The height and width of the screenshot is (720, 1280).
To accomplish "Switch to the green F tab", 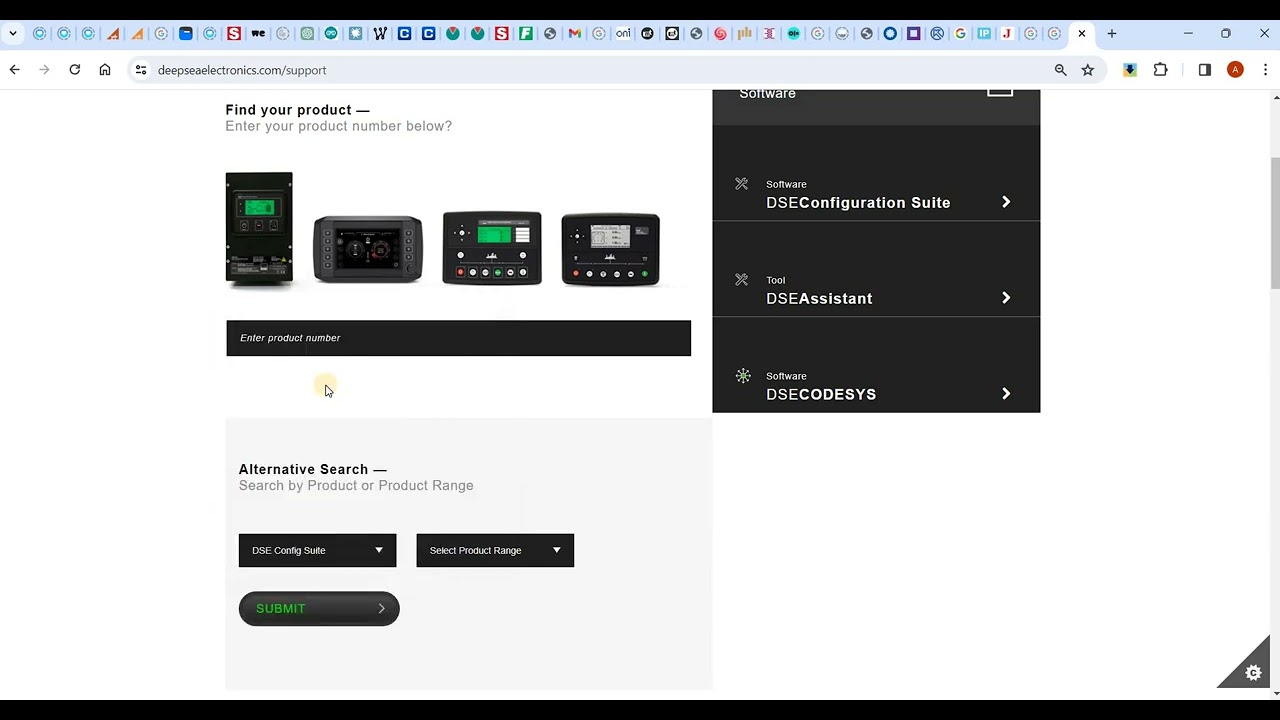I will coord(526,33).
